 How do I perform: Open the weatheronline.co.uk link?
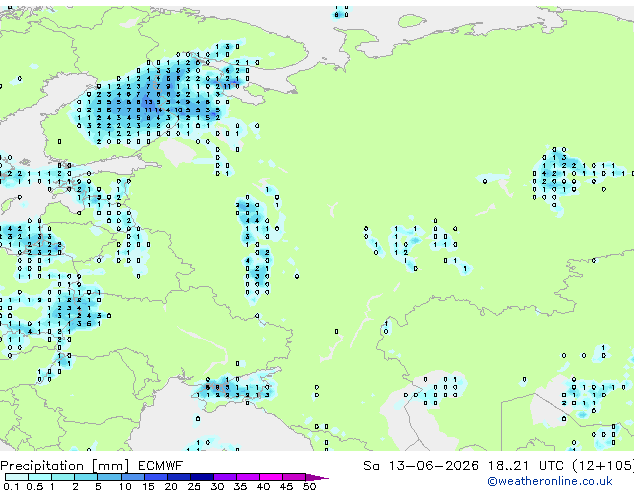550,481
